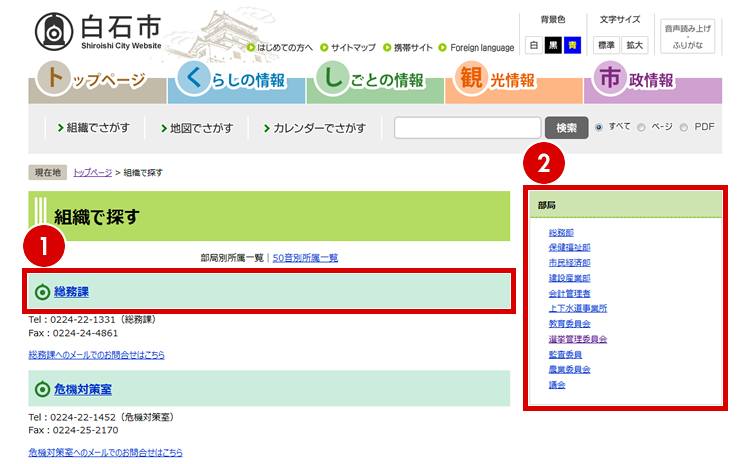Open 標準 text size button

point(606,45)
